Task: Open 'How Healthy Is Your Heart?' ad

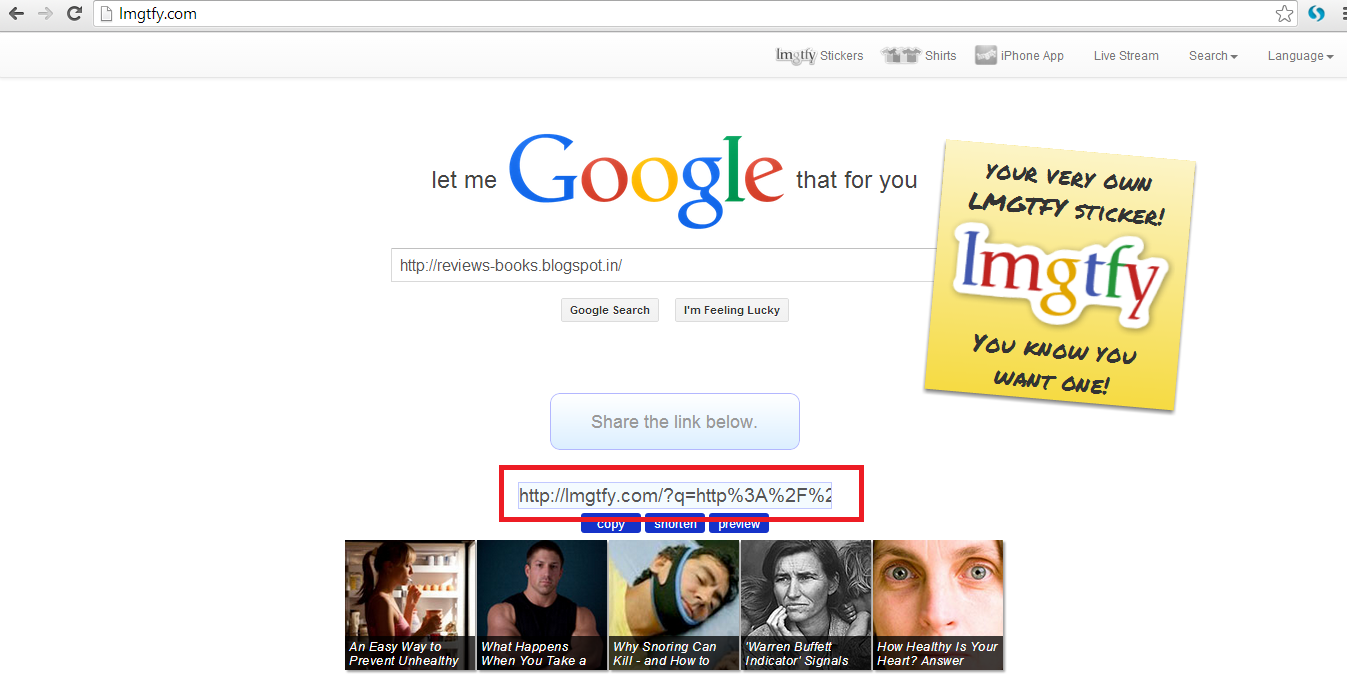Action: tap(938, 605)
